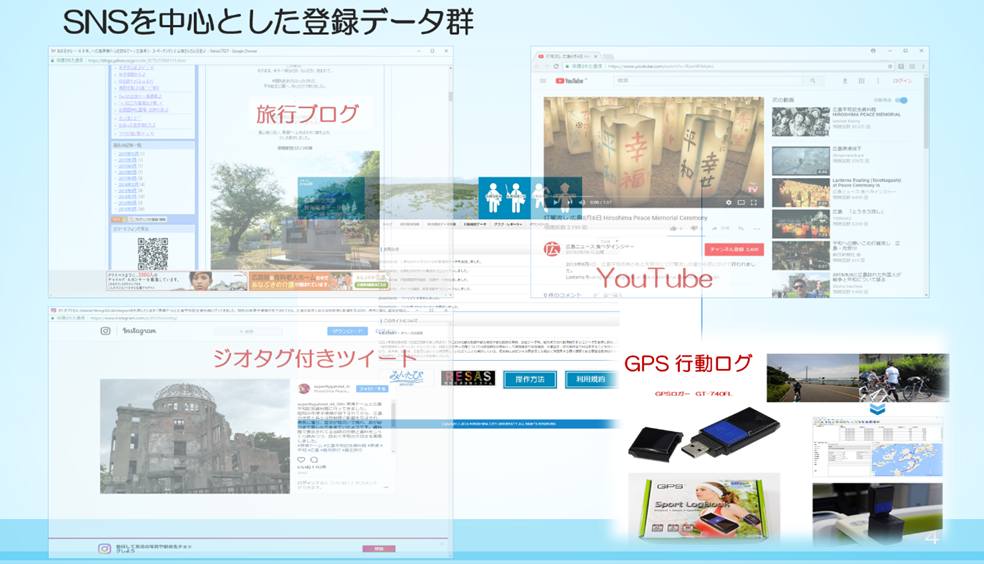The image size is (984, 564).
Task: Click the blog park tree photo
Action: click(x=295, y=210)
